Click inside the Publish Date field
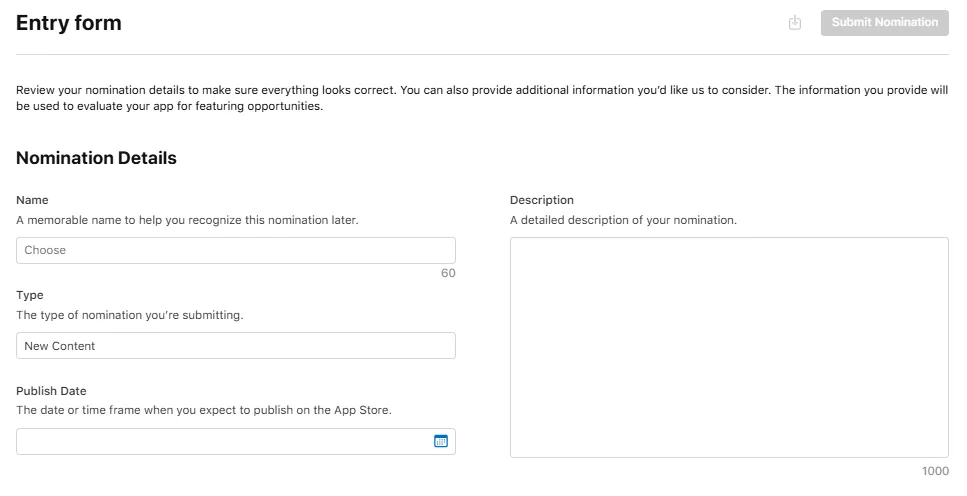The width and height of the screenshot is (967, 496). pyautogui.click(x=236, y=442)
